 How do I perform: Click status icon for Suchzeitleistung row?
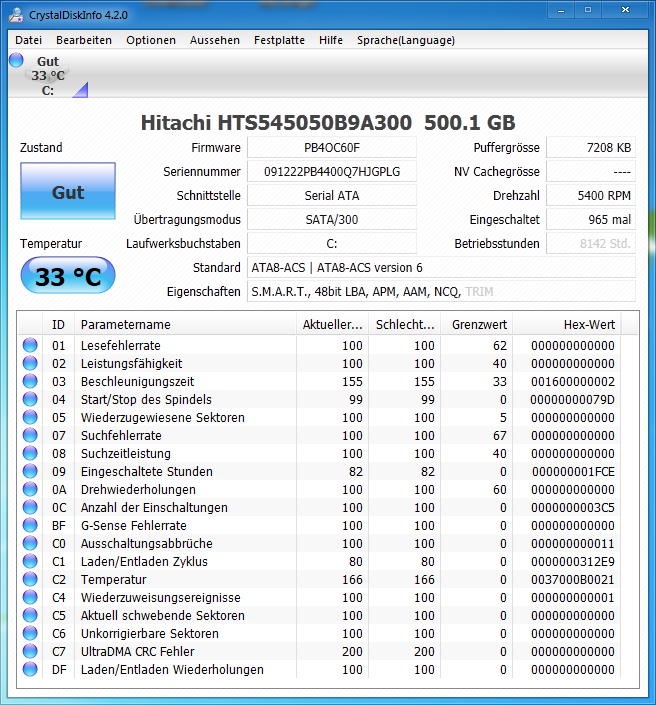pyautogui.click(x=30, y=453)
